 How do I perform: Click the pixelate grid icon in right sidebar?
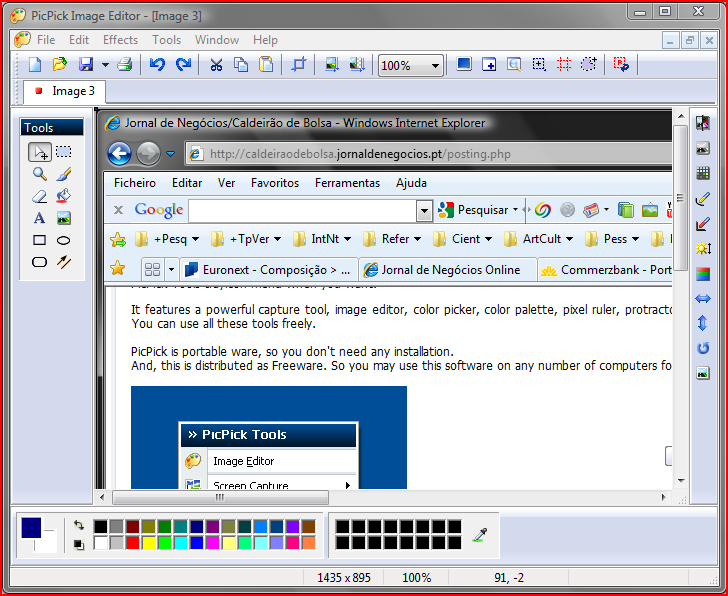click(703, 173)
